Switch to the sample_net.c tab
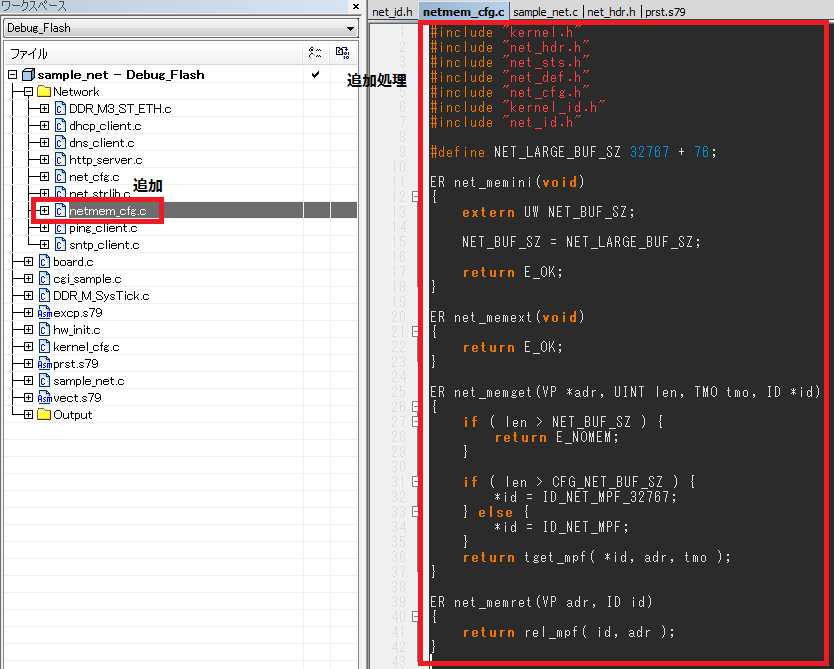 tap(546, 11)
